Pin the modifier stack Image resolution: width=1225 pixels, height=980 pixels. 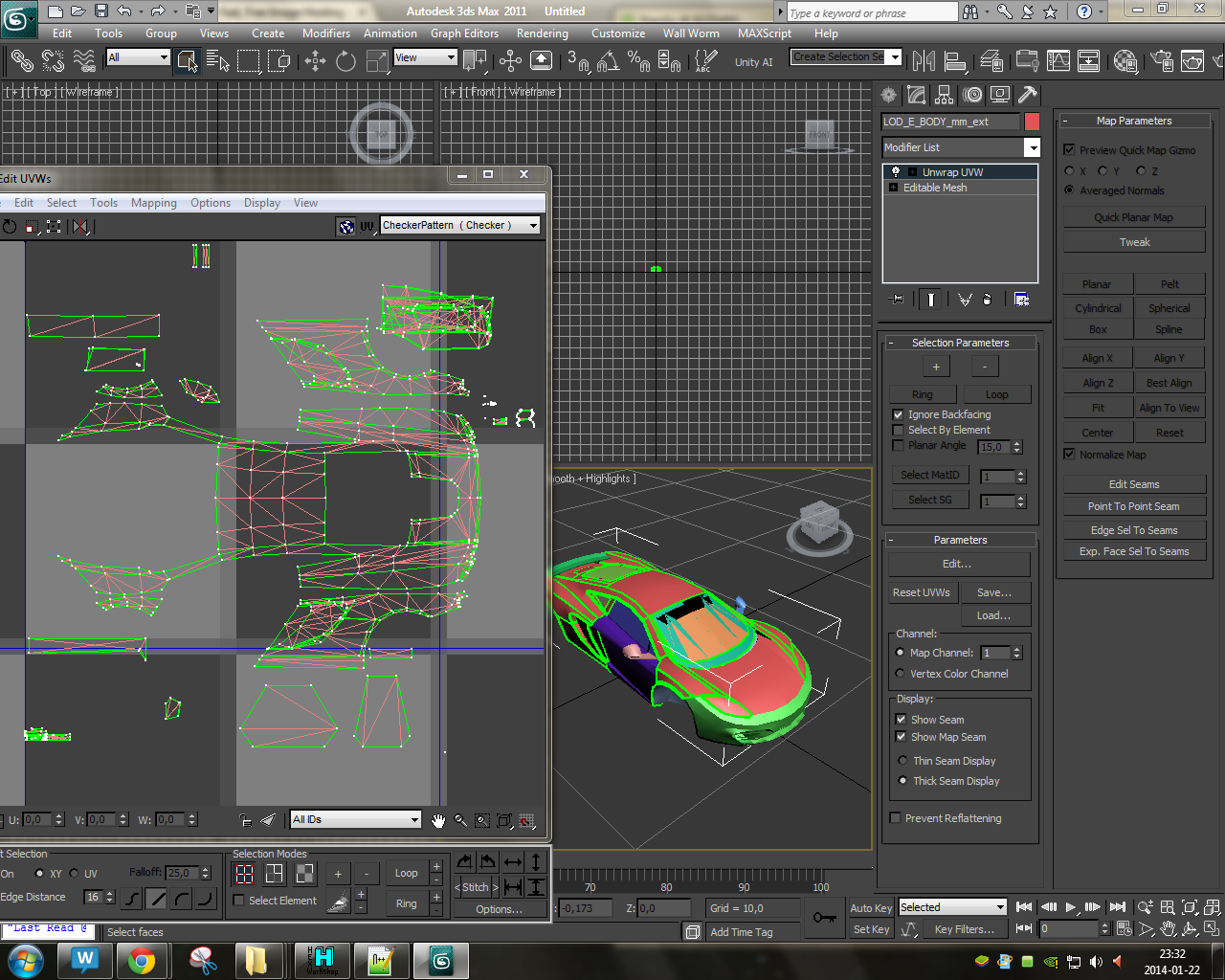(x=897, y=300)
